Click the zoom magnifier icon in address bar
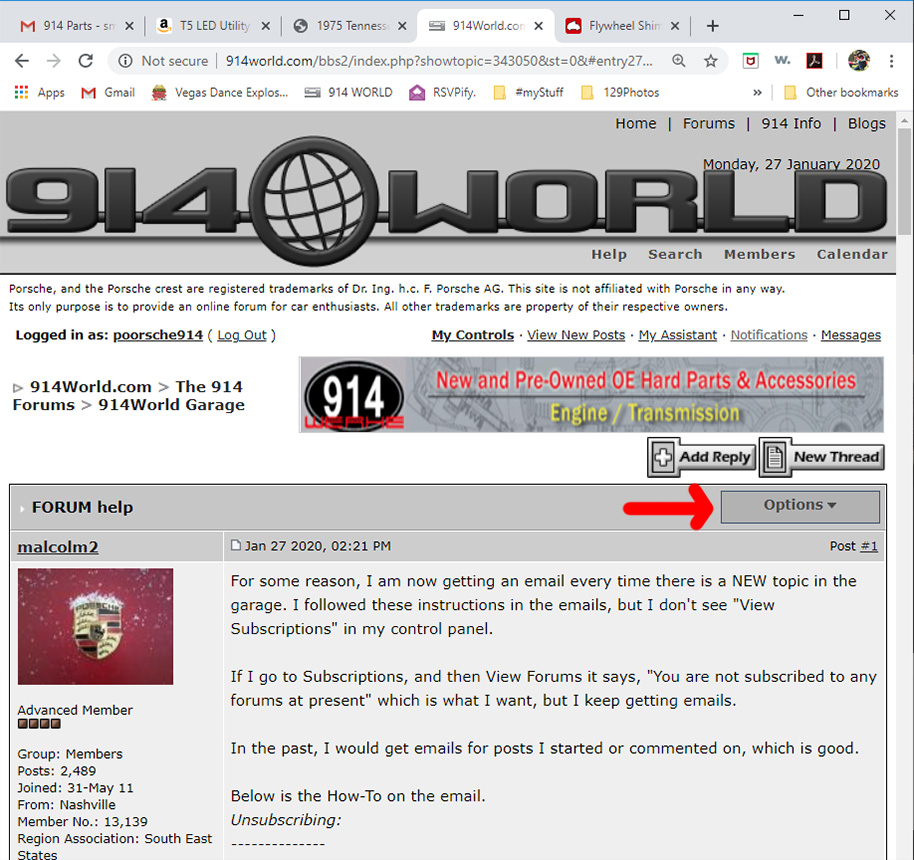914x860 pixels. tap(679, 61)
